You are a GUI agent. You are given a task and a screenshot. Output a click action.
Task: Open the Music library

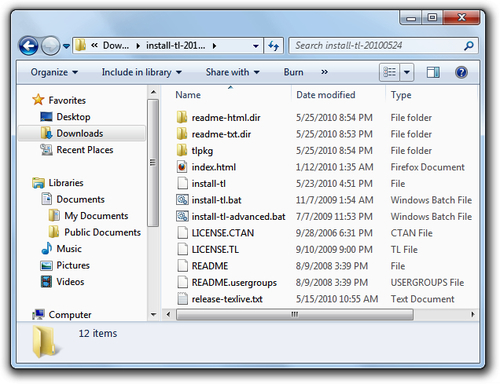69,249
